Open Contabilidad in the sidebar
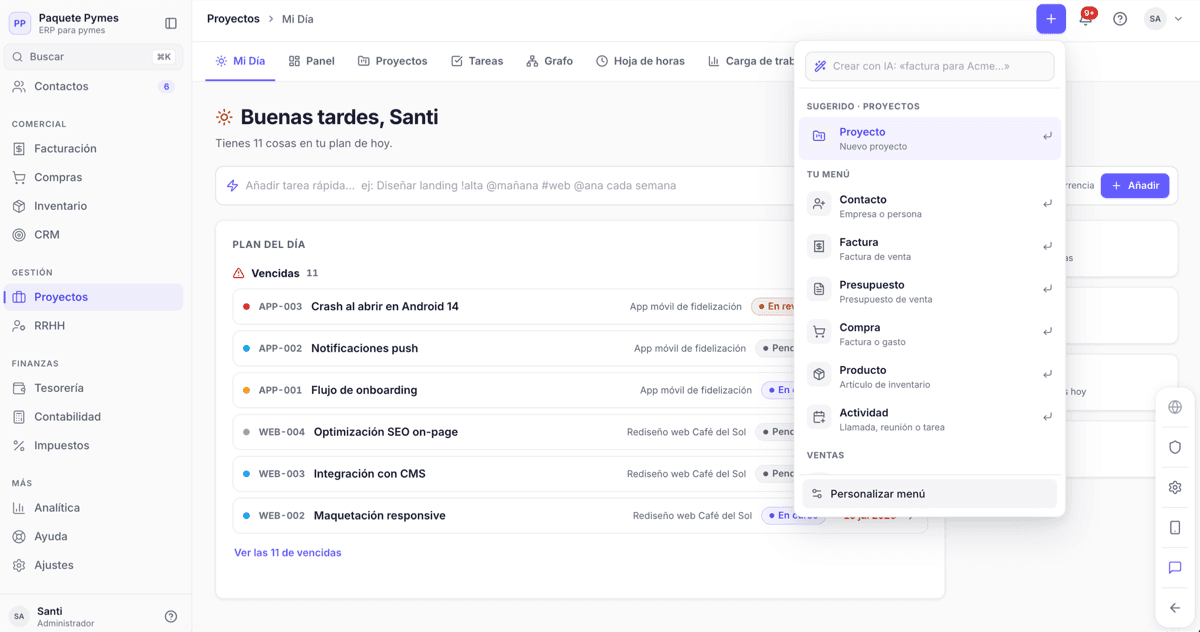This screenshot has width=1200, height=632. point(95,417)
